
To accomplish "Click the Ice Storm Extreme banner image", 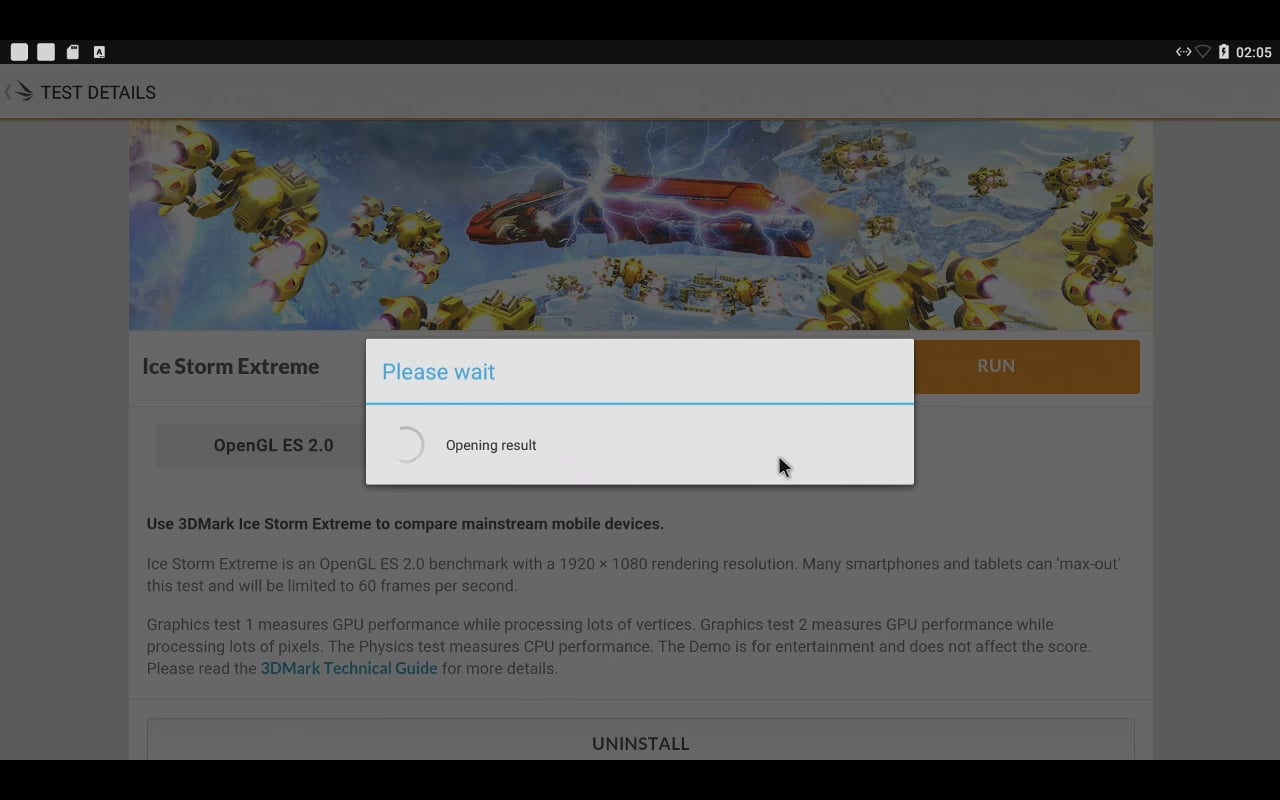I will coord(641,225).
